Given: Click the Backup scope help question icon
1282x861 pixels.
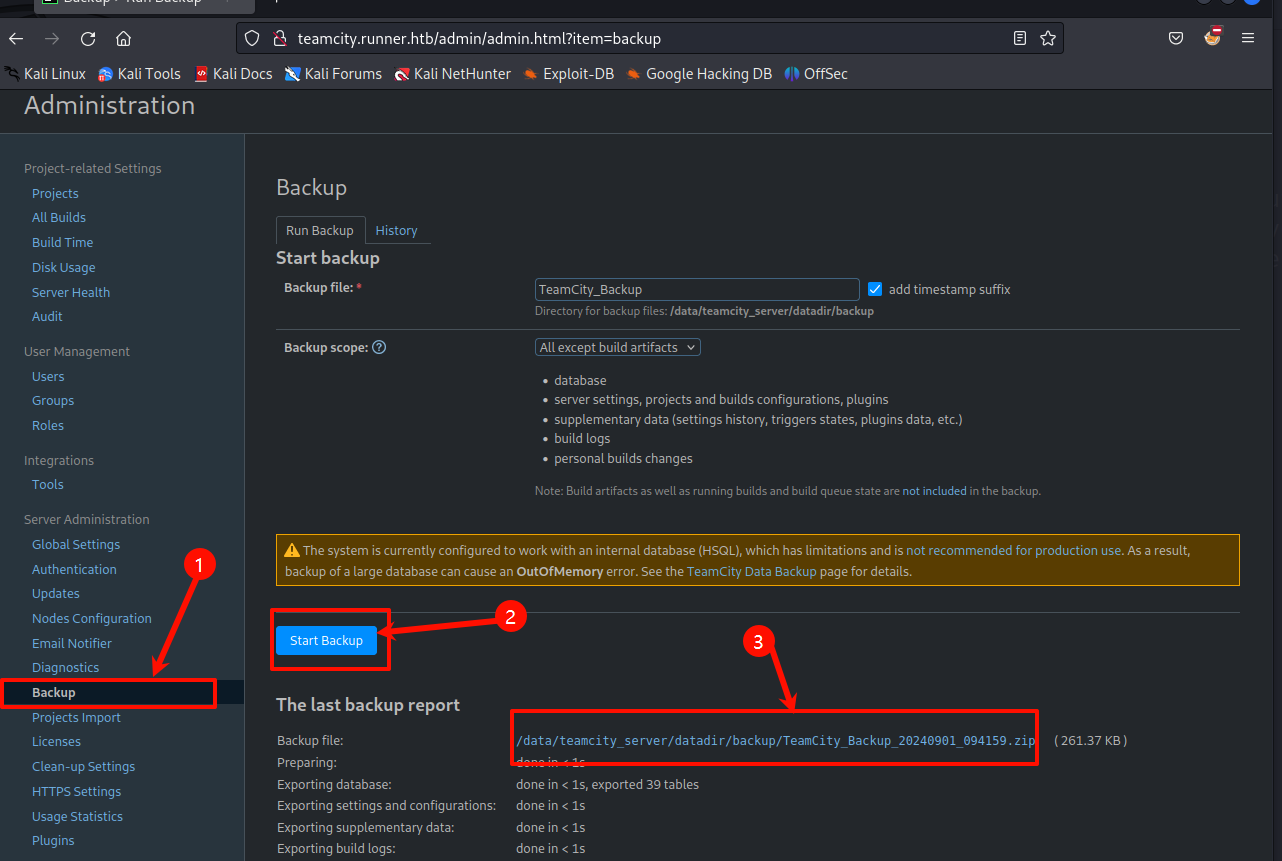Looking at the screenshot, I should point(379,348).
